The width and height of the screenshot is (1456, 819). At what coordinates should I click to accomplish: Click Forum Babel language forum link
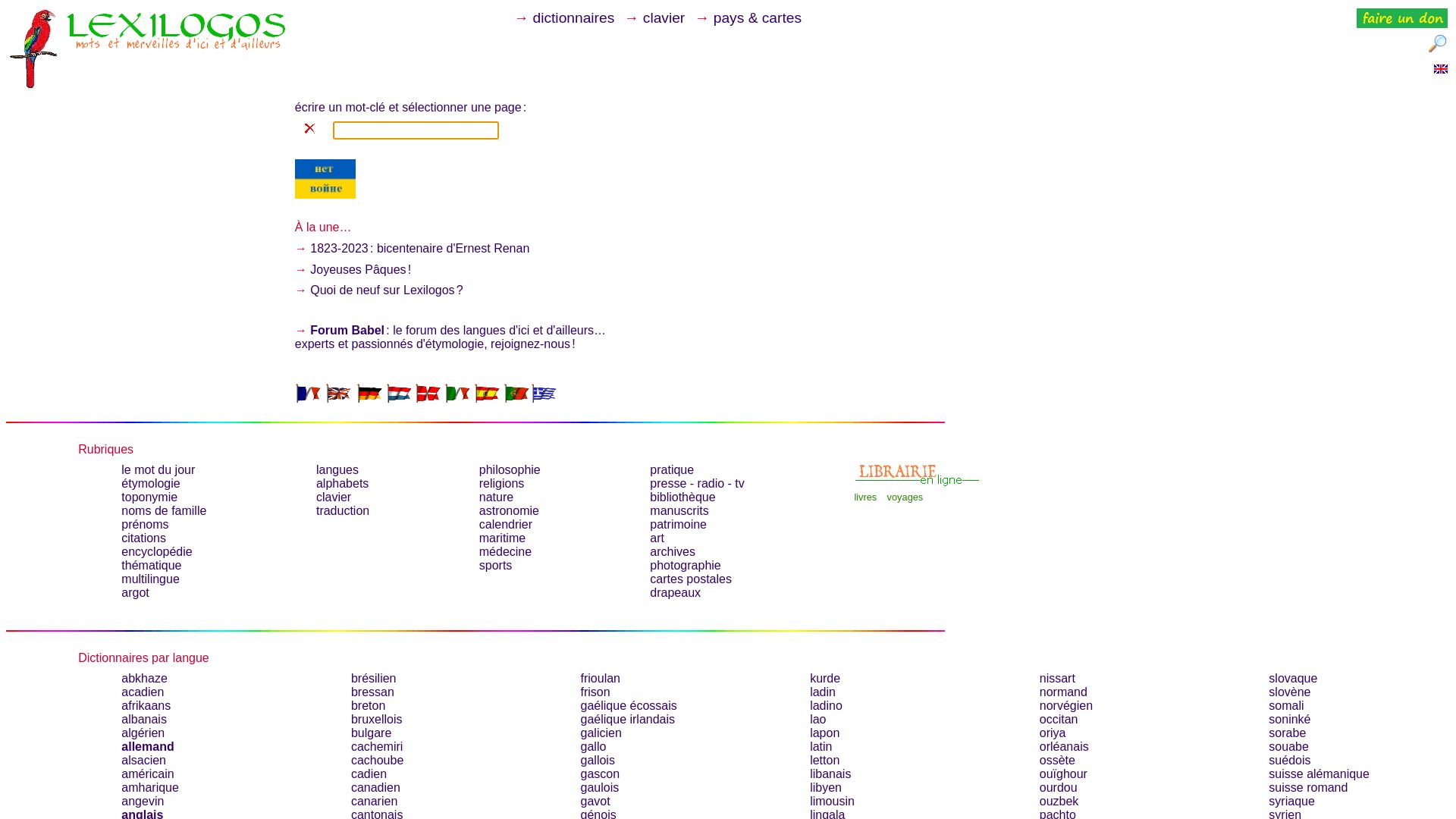point(347,330)
